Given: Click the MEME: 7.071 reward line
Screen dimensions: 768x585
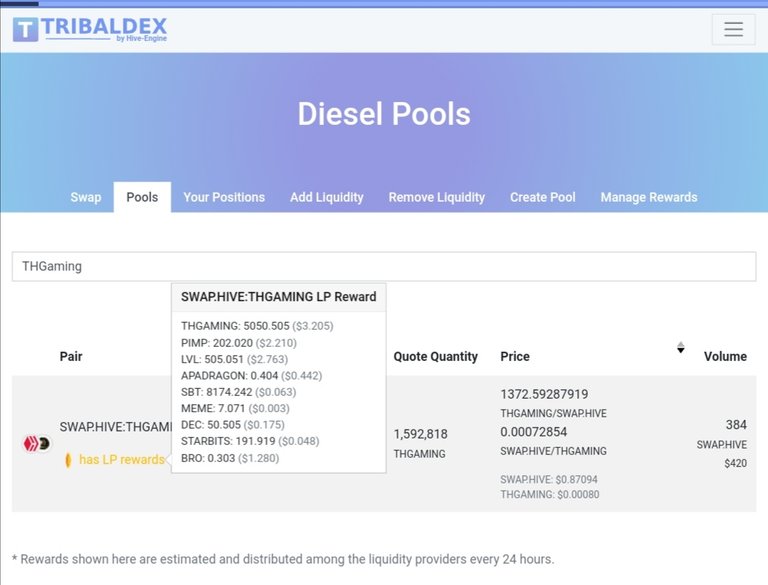Looking at the screenshot, I should (235, 408).
